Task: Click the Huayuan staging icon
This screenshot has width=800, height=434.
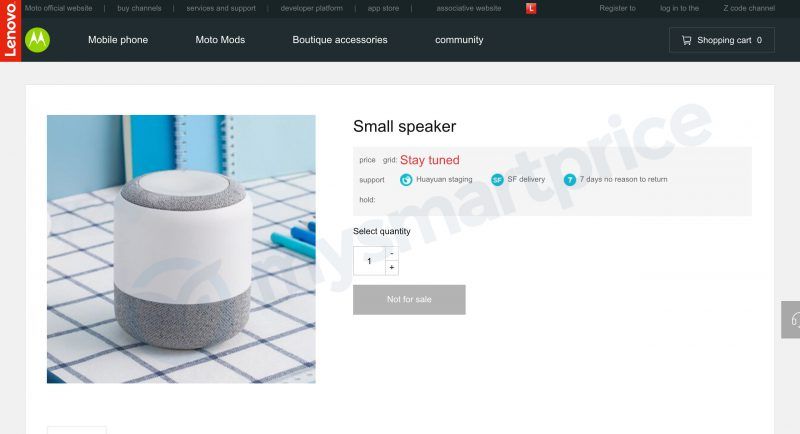Action: [x=406, y=180]
